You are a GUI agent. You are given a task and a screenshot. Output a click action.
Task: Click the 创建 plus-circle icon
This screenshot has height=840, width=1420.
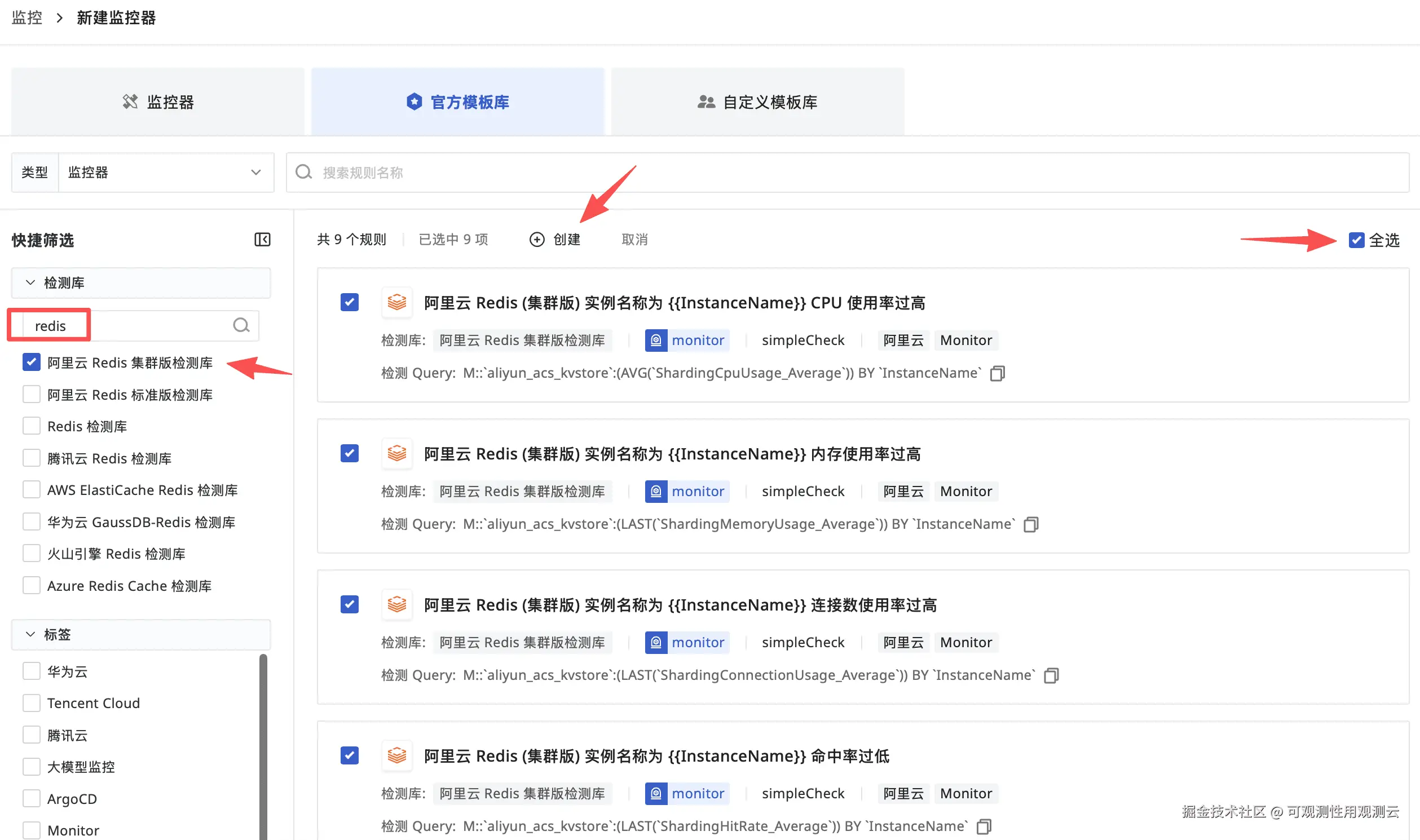coord(537,240)
